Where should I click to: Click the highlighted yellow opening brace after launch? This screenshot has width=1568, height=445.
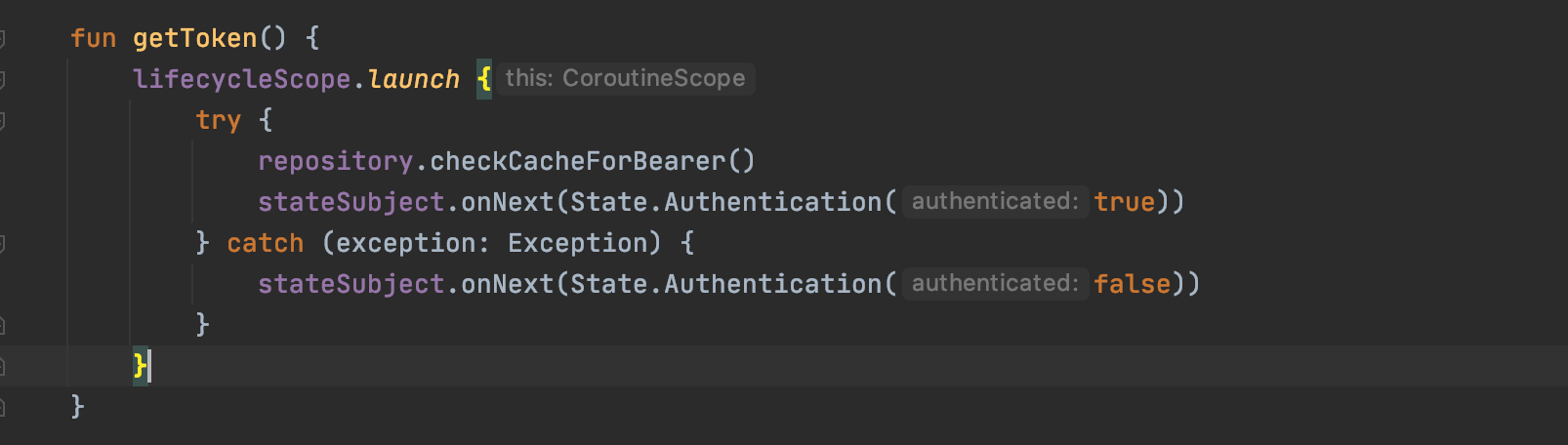point(483,79)
